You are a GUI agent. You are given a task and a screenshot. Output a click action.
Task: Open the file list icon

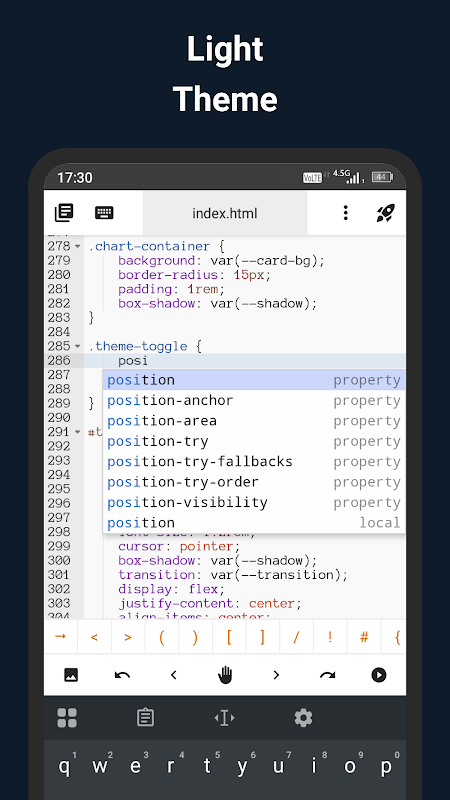[x=64, y=213]
